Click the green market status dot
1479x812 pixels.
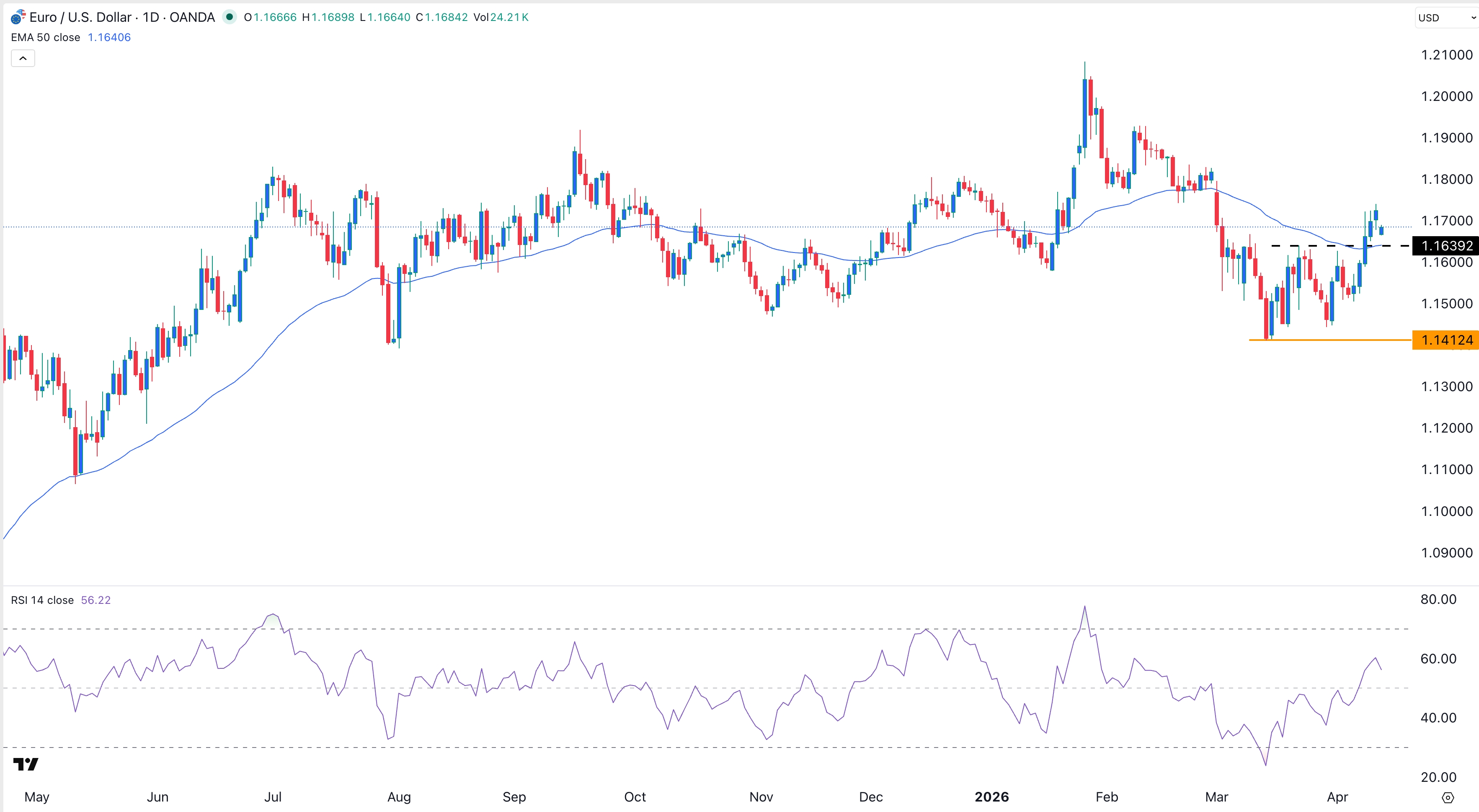tap(230, 17)
